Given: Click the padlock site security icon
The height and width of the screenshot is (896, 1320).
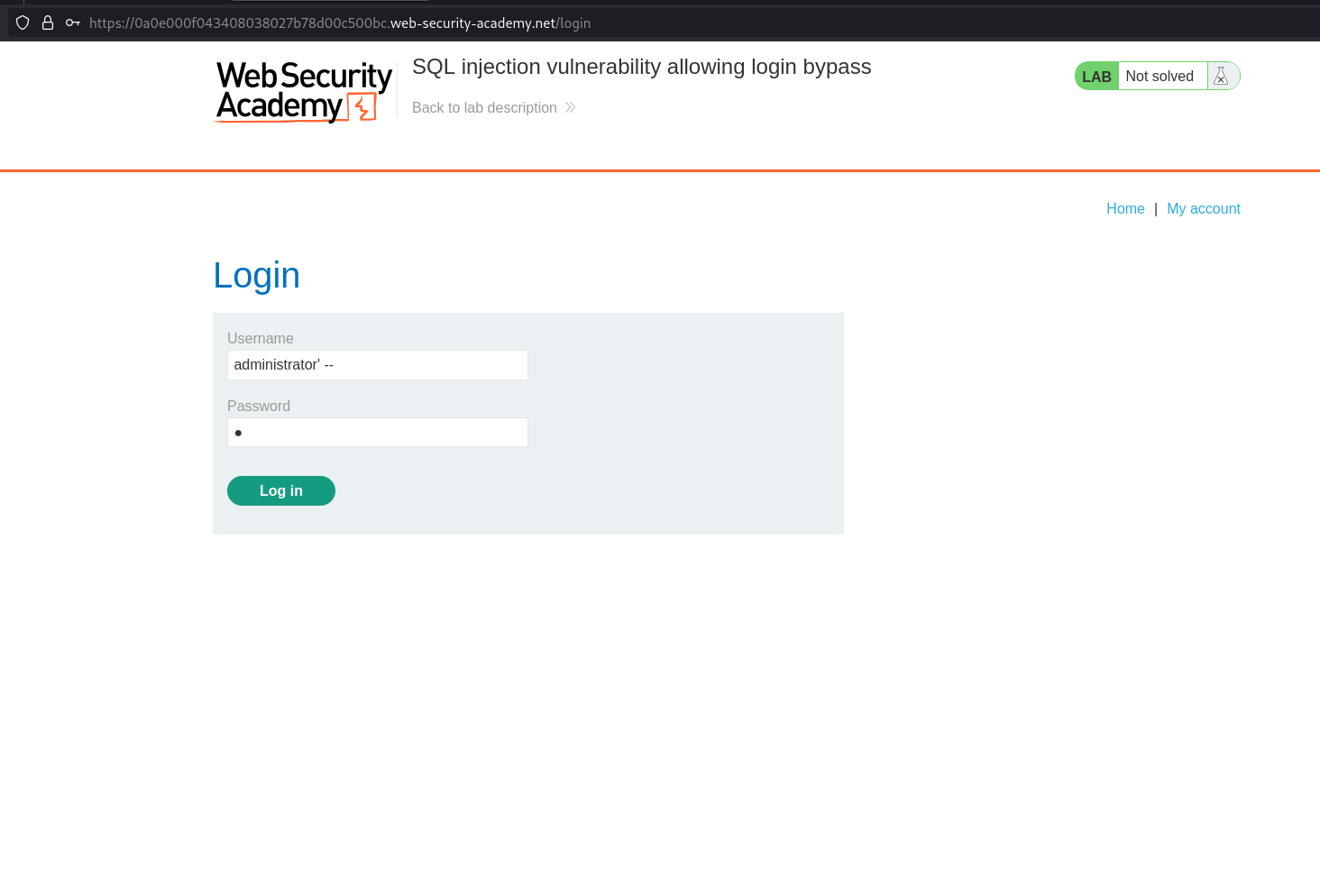Looking at the screenshot, I should click(x=48, y=23).
